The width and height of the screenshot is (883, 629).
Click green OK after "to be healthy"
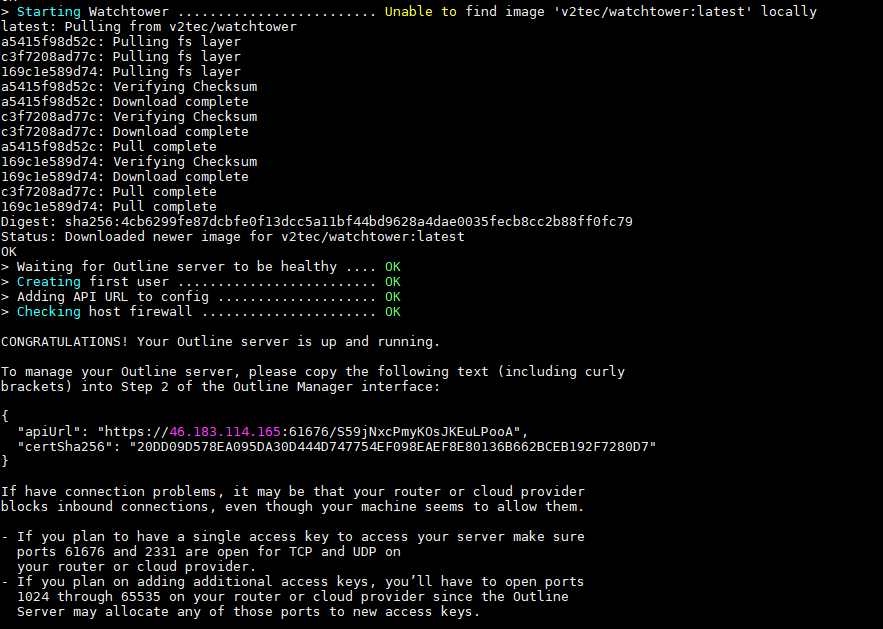393,267
